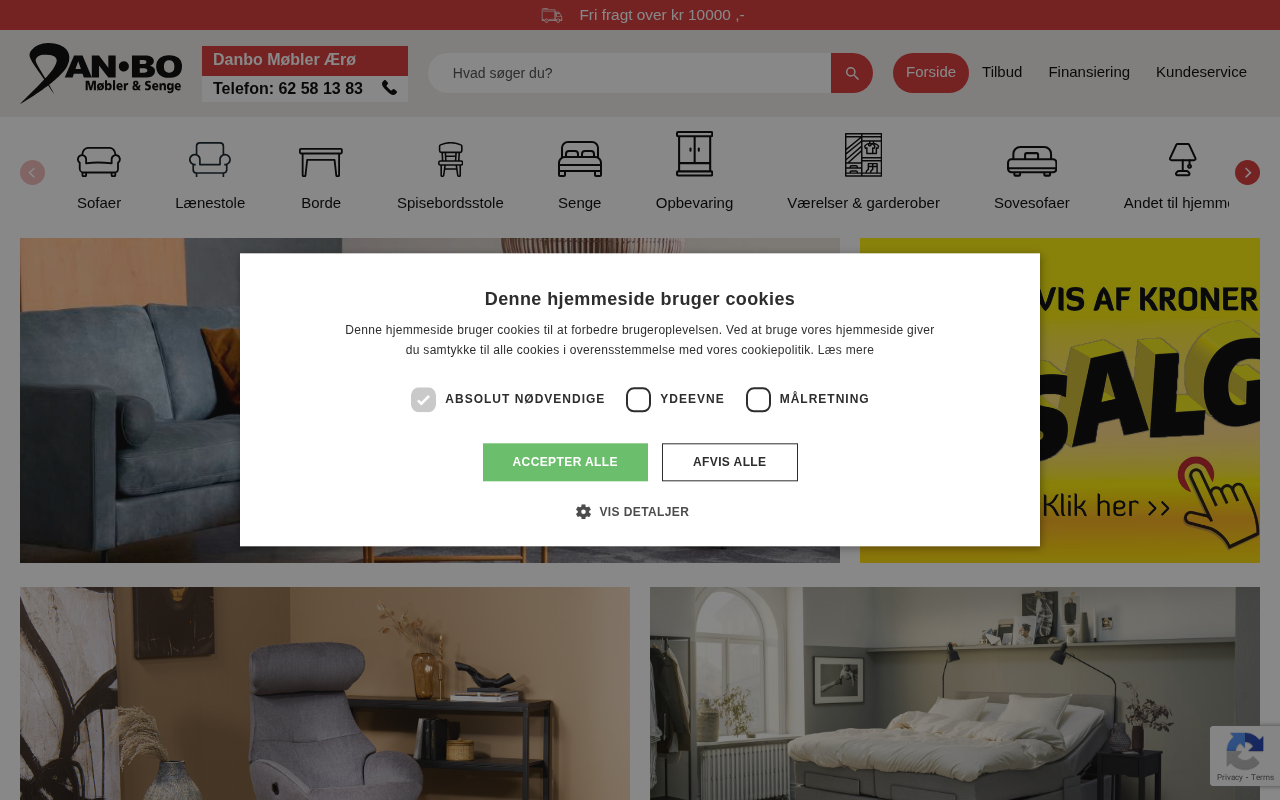This screenshot has height=800, width=1280.
Task: Click the search magnifier button
Action: (x=852, y=73)
